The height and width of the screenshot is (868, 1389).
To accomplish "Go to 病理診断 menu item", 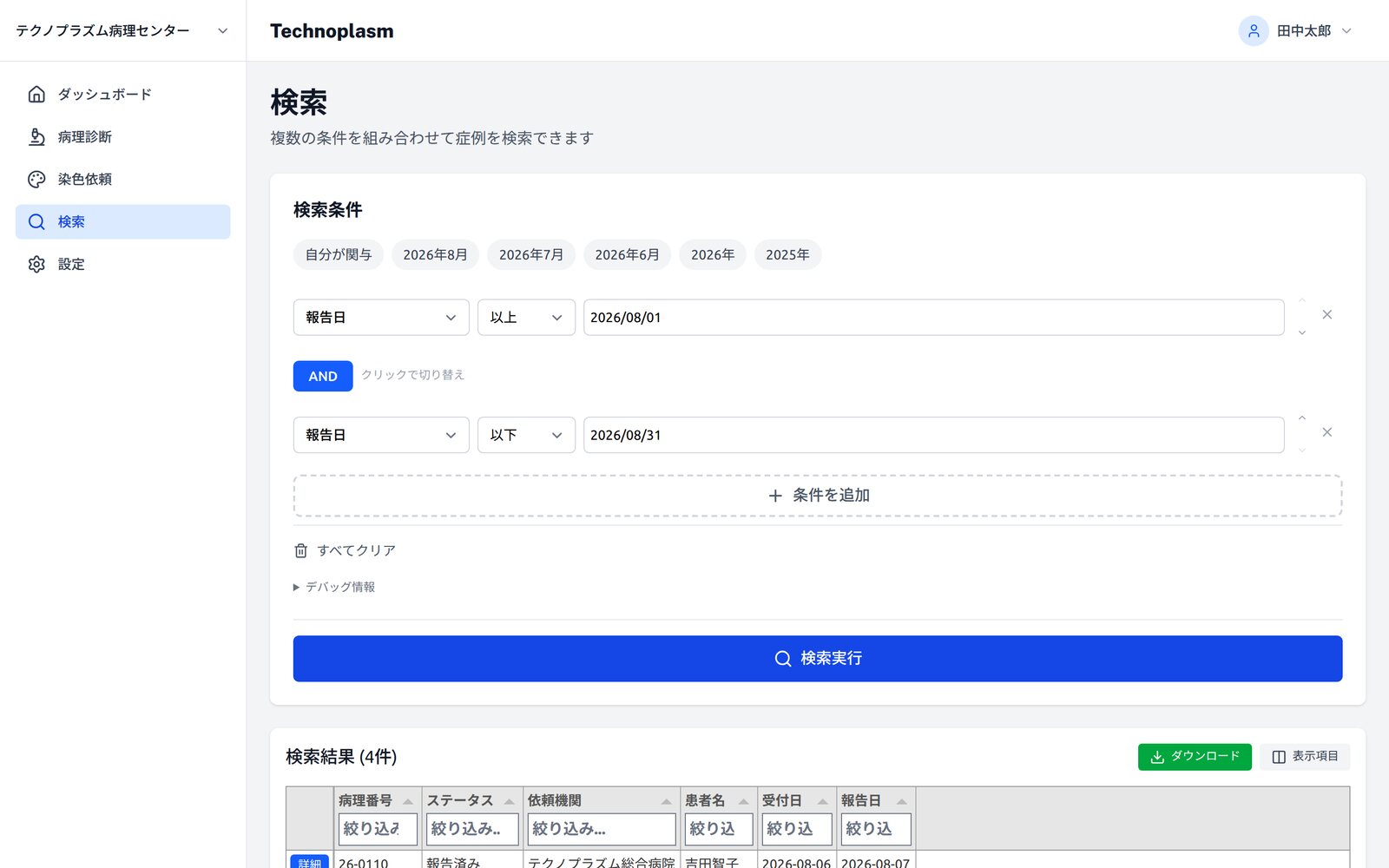I will (x=122, y=136).
